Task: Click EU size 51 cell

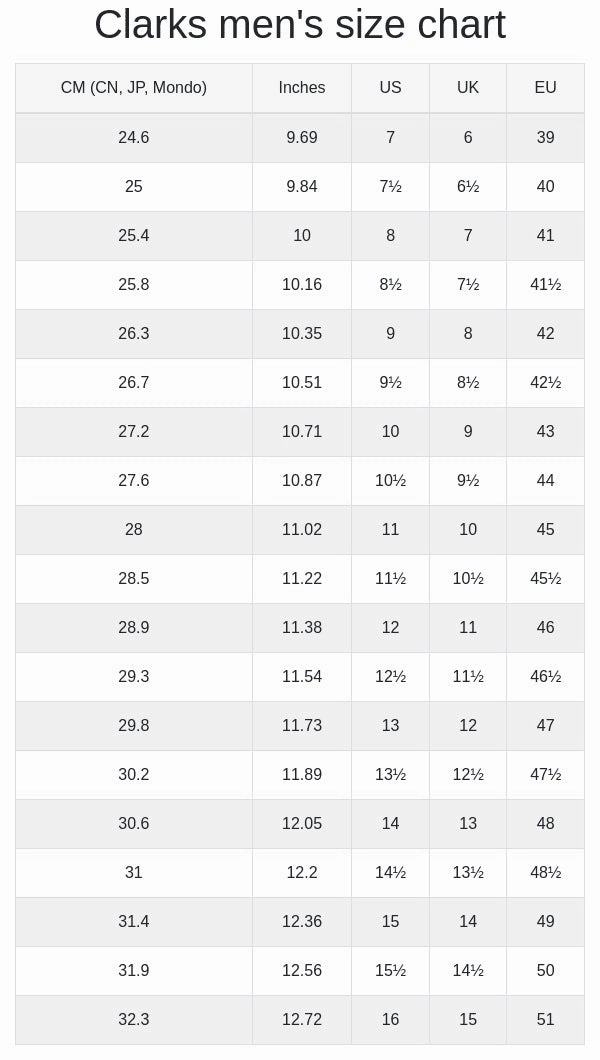Action: click(x=545, y=1019)
